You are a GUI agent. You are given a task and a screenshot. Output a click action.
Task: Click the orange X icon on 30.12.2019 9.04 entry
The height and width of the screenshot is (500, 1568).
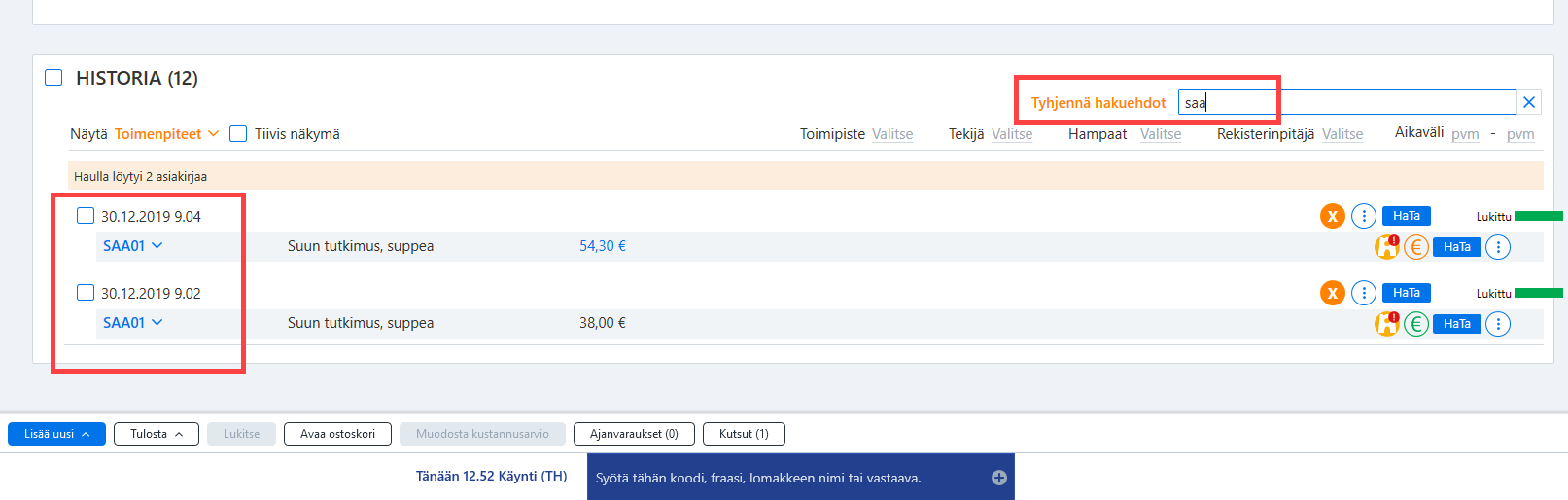point(1332,216)
